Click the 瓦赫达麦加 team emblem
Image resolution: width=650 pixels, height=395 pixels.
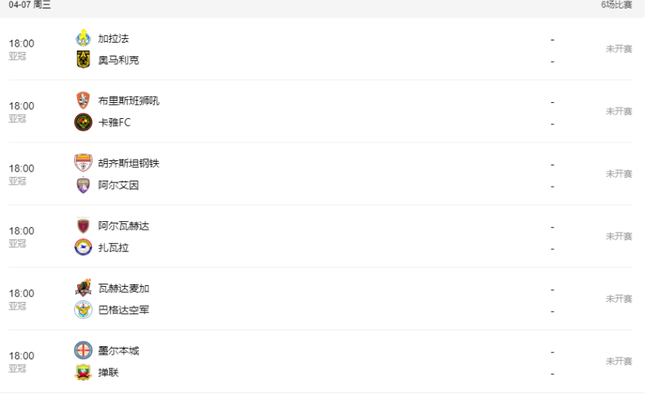(x=83, y=288)
